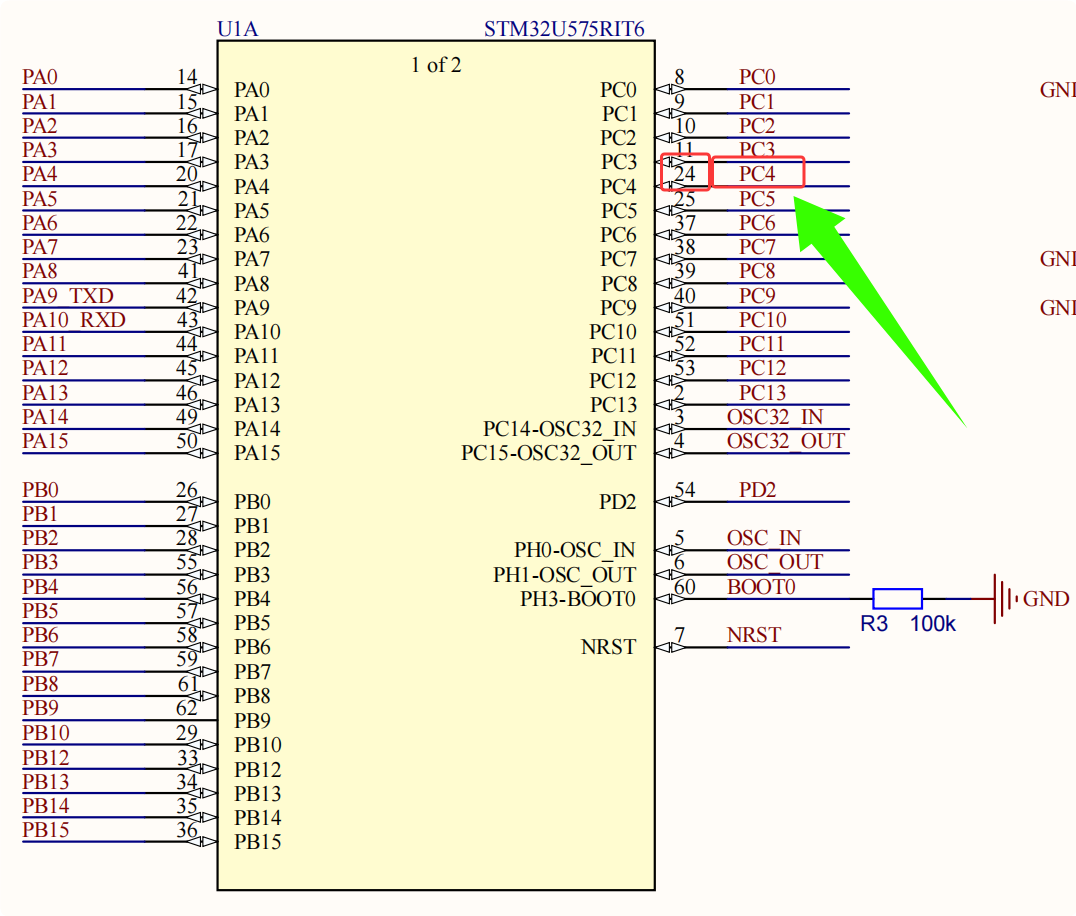Screen dimensions: 1076x916
Task: Select the PB9 net label on left
Action: click(x=40, y=707)
